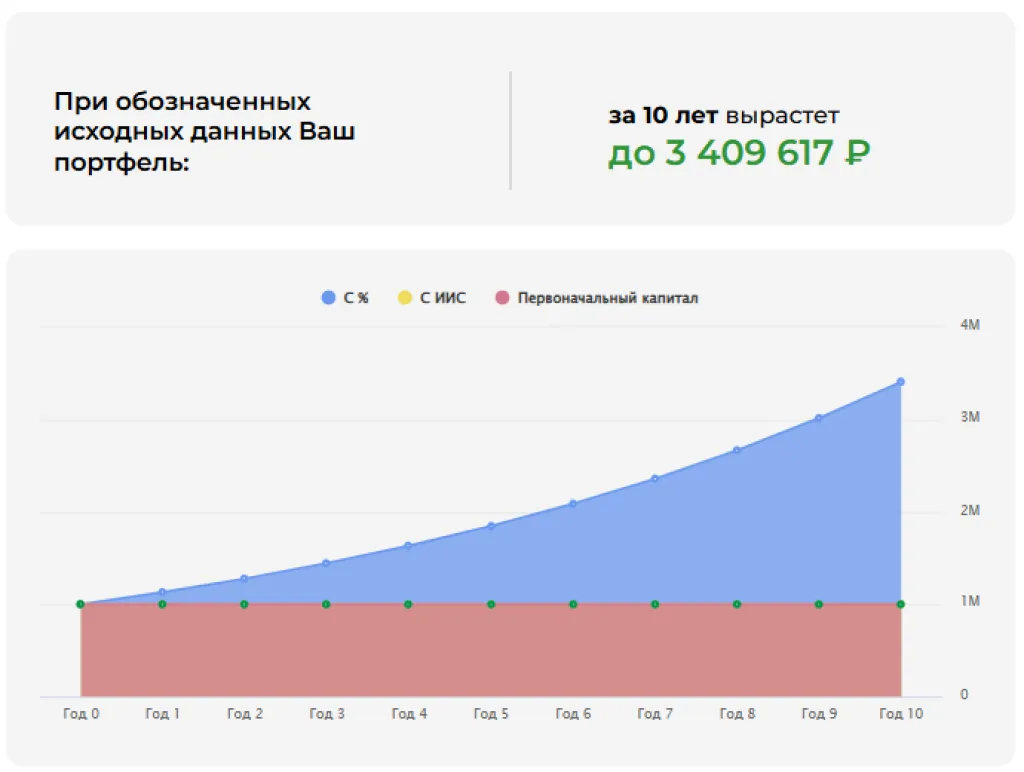Toggle the Первоначальный капитал series label

(607, 298)
